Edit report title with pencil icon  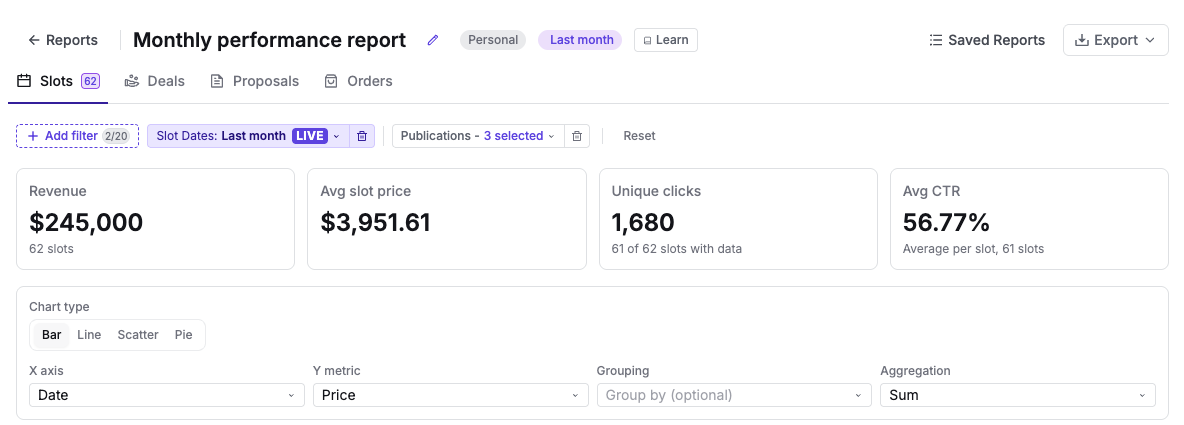coord(433,40)
